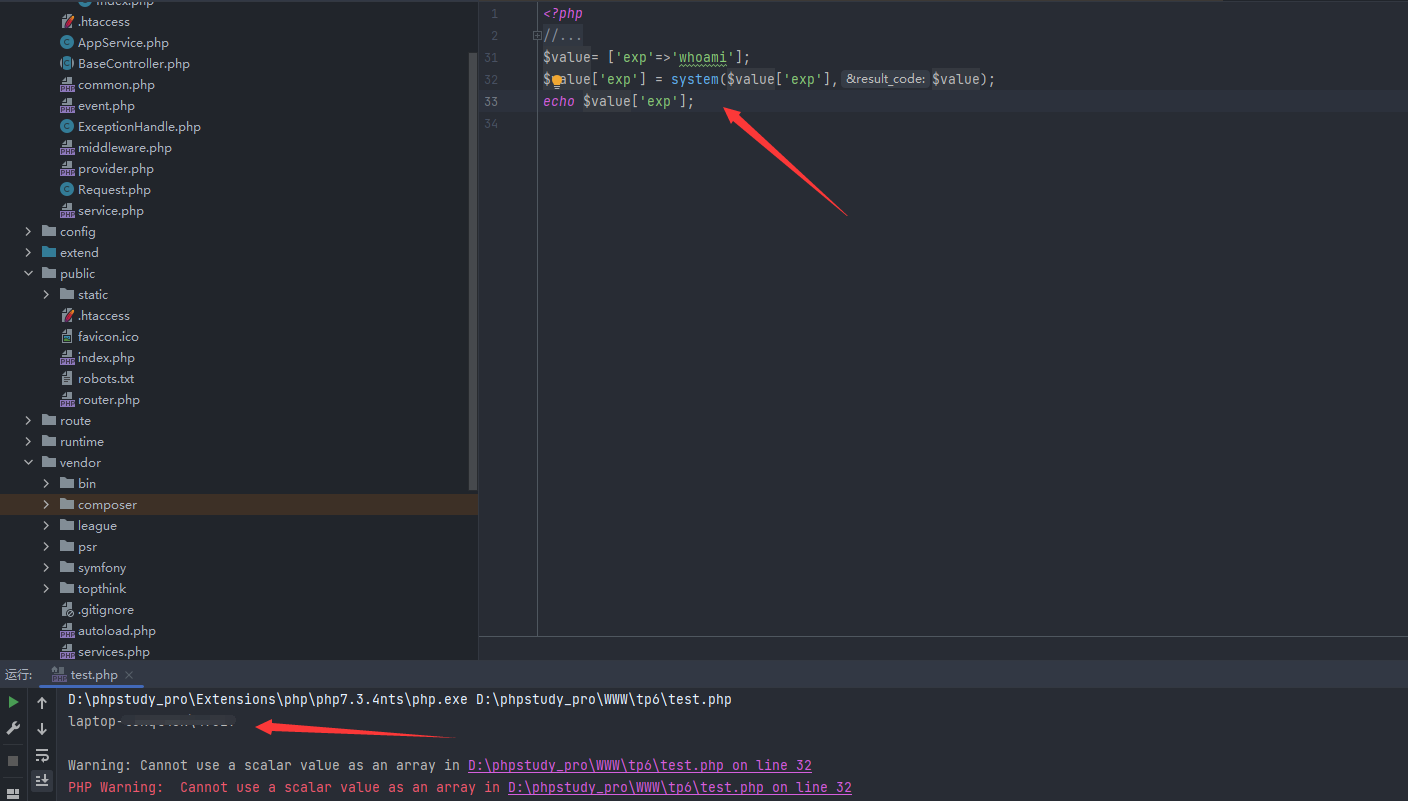This screenshot has width=1408, height=801.
Task: Open router.php in the public folder
Action: click(x=108, y=400)
